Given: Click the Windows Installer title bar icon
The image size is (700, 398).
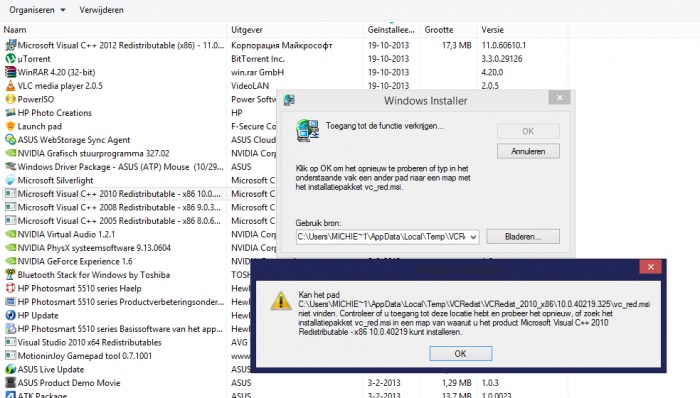Looking at the screenshot, I should pos(289,100).
